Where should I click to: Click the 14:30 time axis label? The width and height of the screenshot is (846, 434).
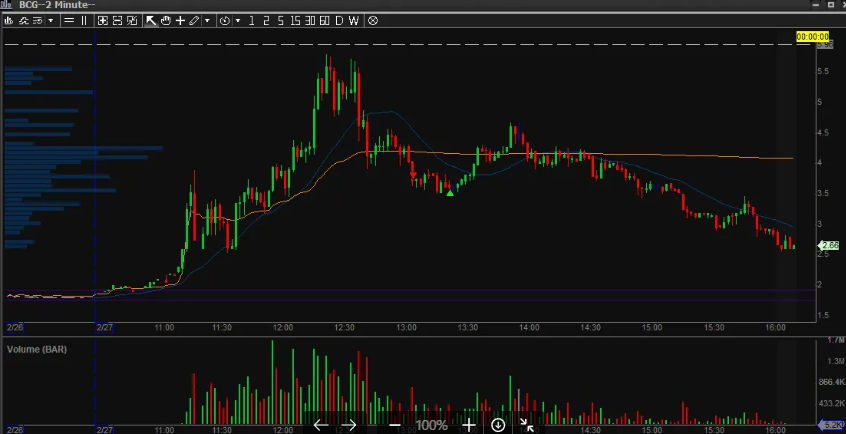pyautogui.click(x=590, y=328)
